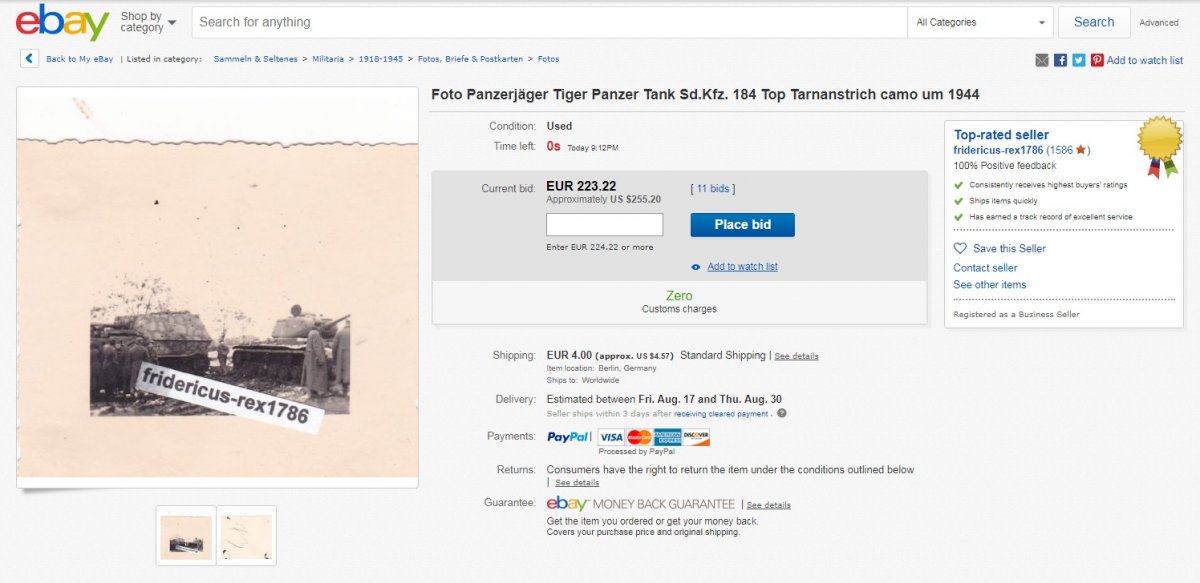
Task: Open the Militaria breadcrumb category
Action: click(328, 59)
